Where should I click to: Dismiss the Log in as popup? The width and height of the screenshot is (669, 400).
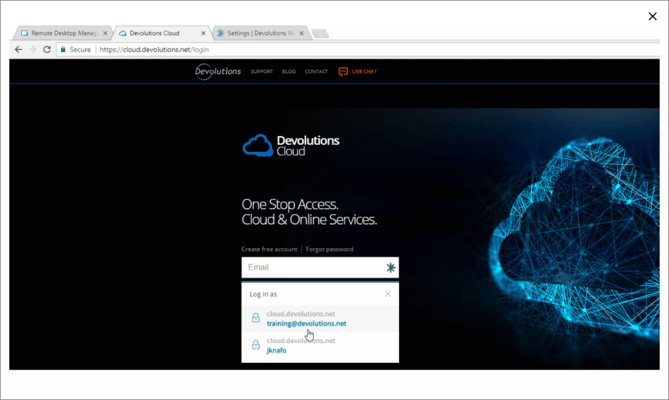coord(387,294)
